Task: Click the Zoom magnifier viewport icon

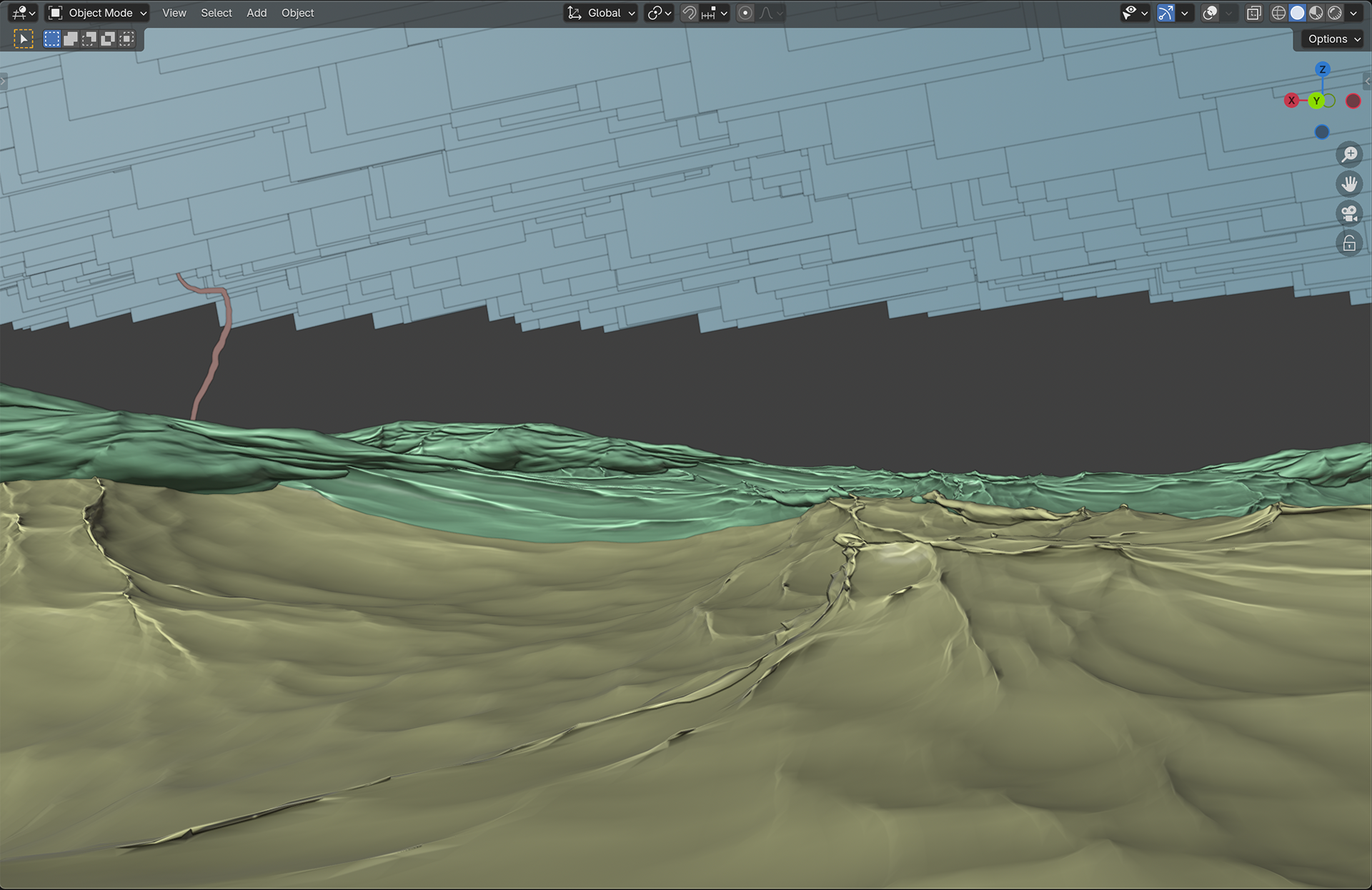Action: [1349, 154]
